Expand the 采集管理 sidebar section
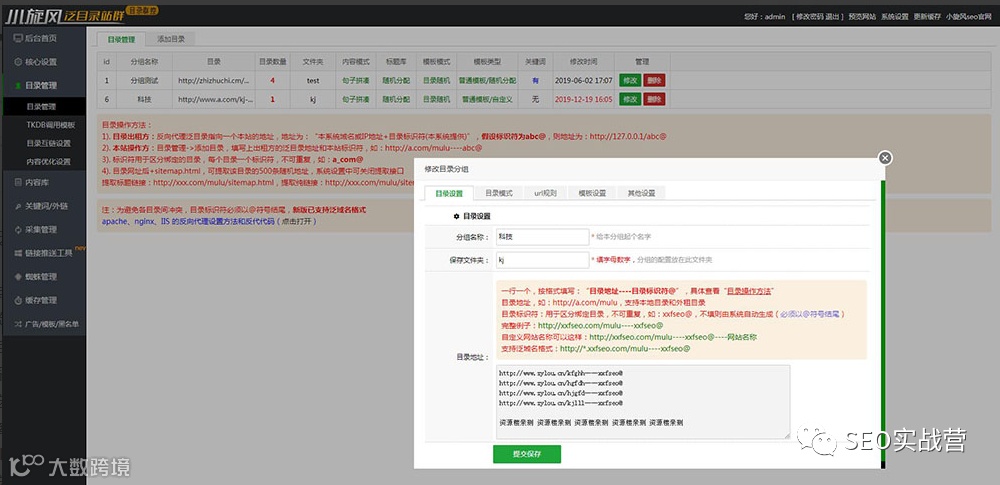Image resolution: width=1000 pixels, height=485 pixels. (x=43, y=230)
